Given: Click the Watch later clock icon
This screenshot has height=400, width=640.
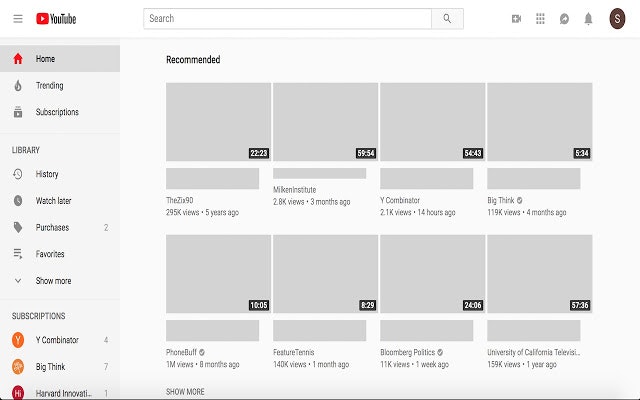Looking at the screenshot, I should pos(18,201).
